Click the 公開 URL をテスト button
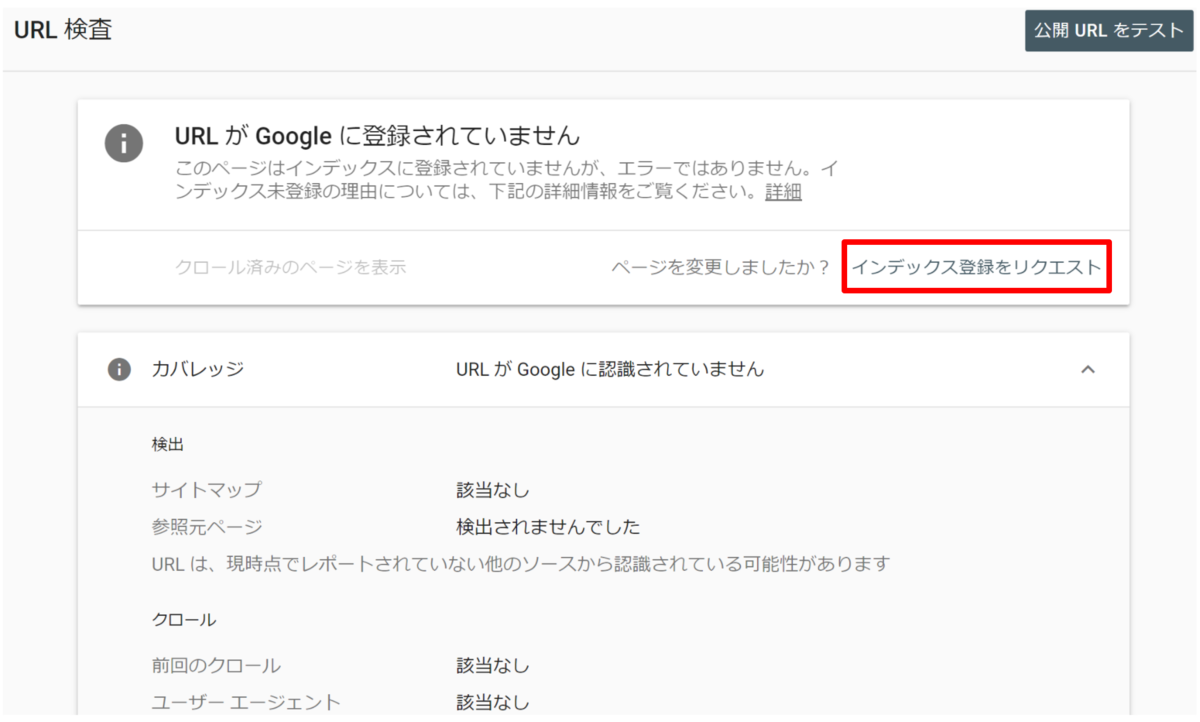 pyautogui.click(x=1109, y=30)
